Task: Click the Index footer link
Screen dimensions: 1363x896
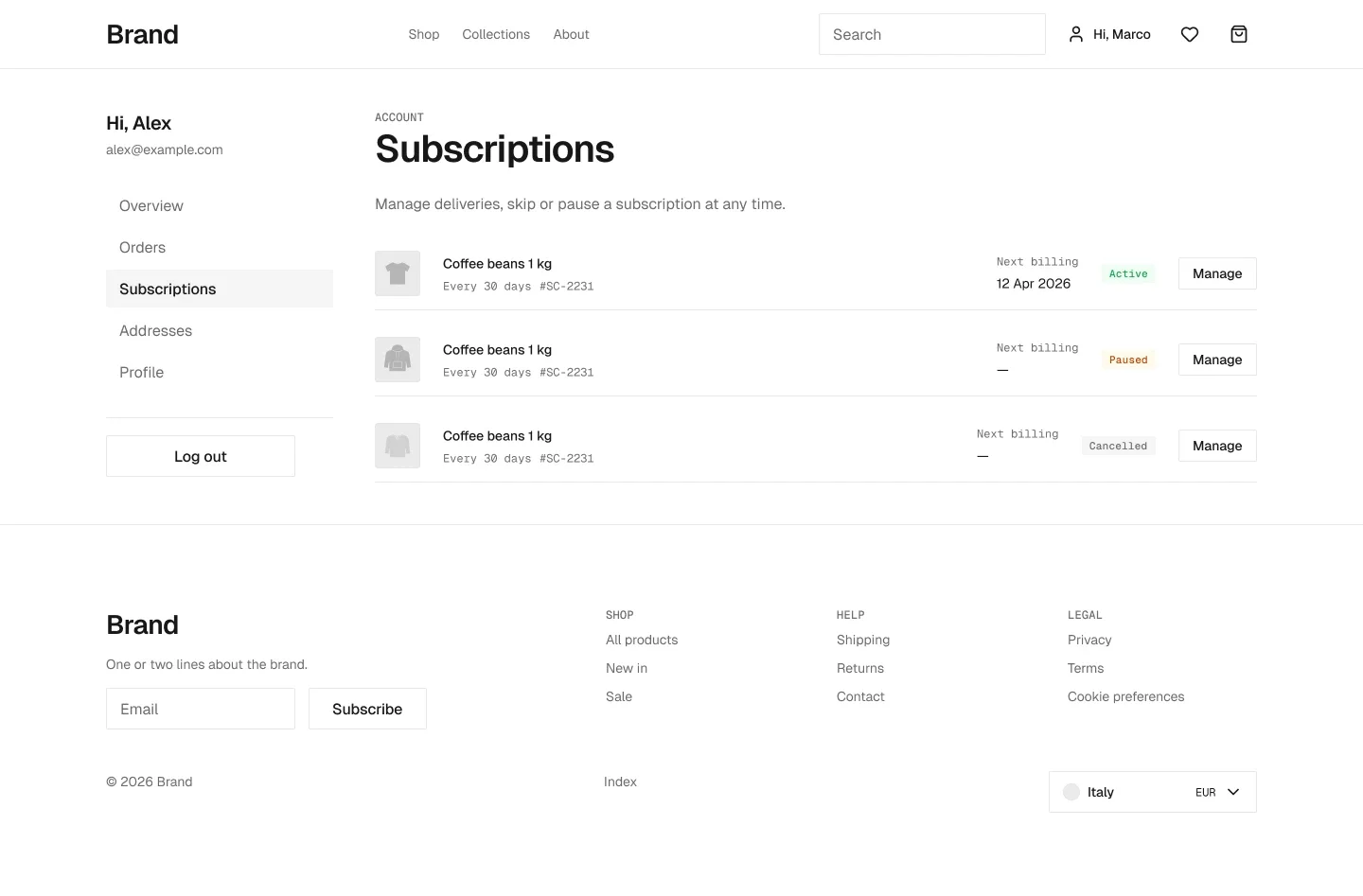Action: [620, 782]
